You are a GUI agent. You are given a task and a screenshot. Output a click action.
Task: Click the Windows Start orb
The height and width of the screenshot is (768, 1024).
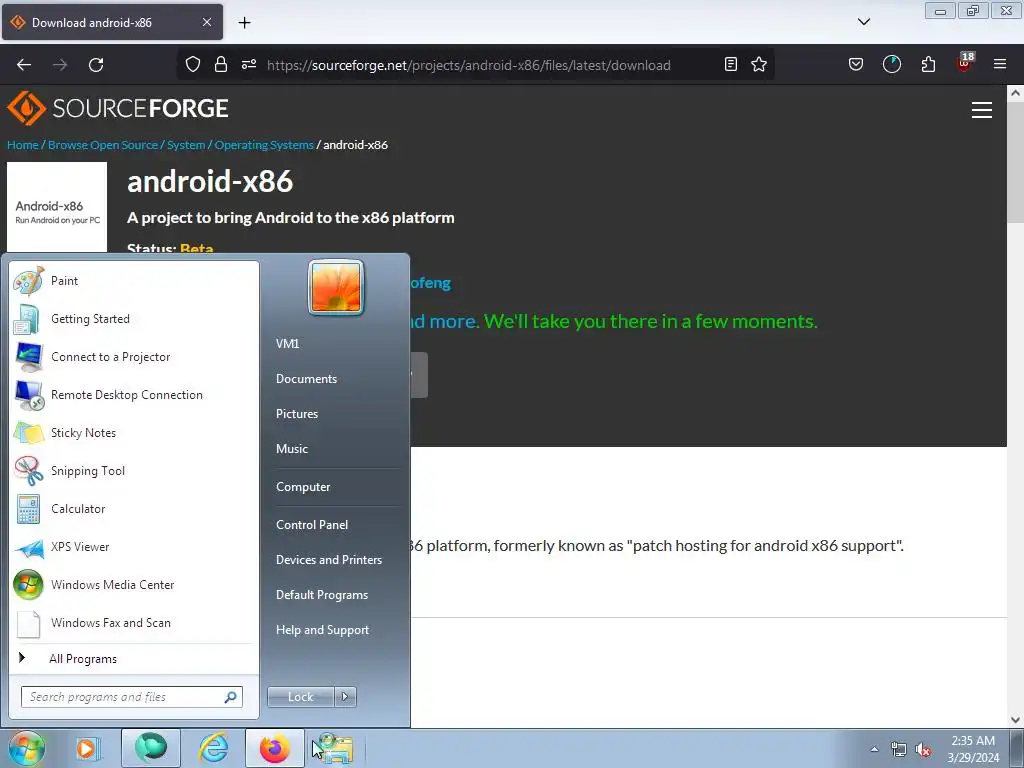[26, 748]
